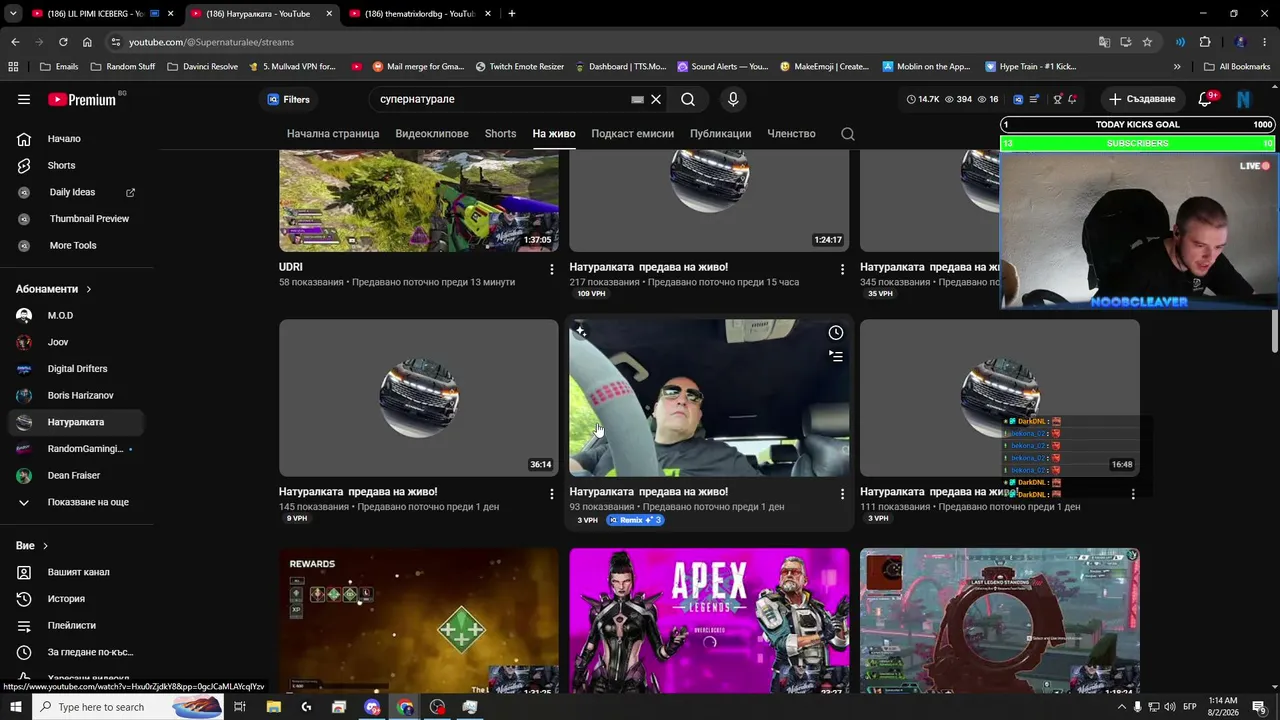Image resolution: width=1280 pixels, height=720 pixels.
Task: Expand the Абонаменти section chevron
Action: point(89,290)
